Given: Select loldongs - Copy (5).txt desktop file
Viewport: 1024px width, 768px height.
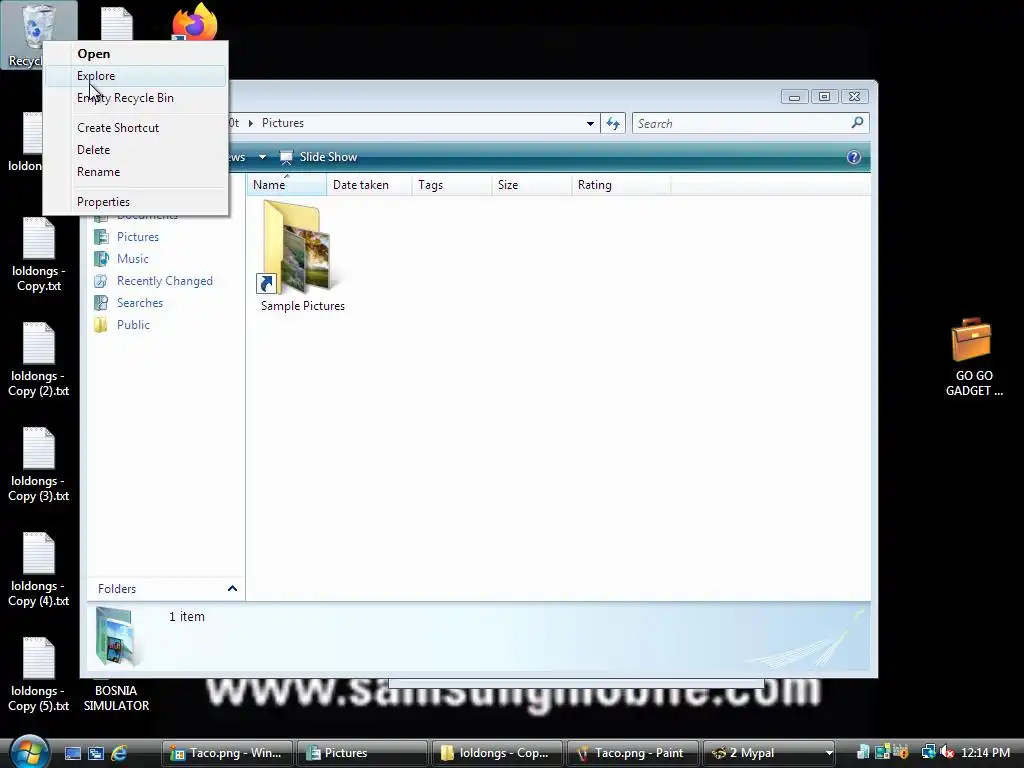Looking at the screenshot, I should click(39, 675).
